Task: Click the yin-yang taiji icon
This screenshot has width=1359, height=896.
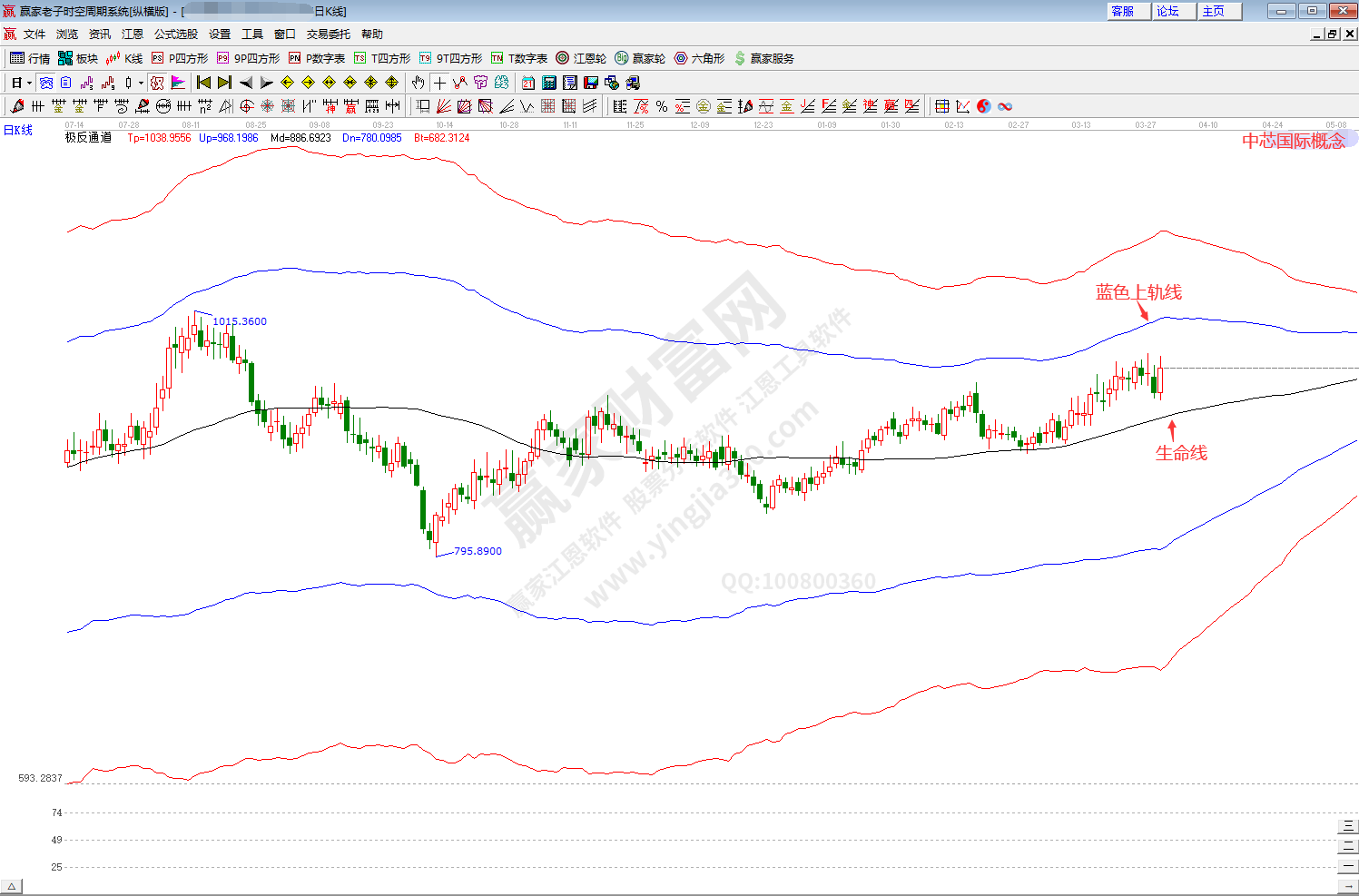Action: point(983,106)
